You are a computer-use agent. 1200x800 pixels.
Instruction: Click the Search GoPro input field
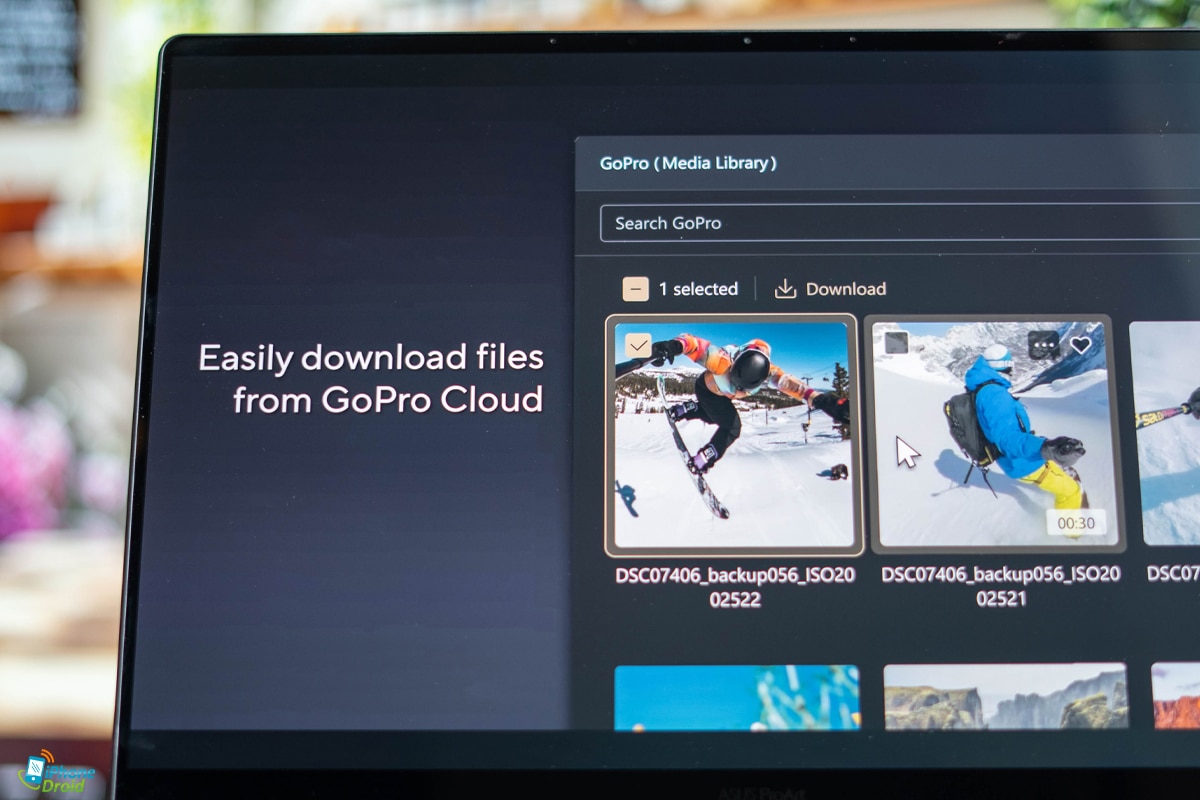point(890,223)
